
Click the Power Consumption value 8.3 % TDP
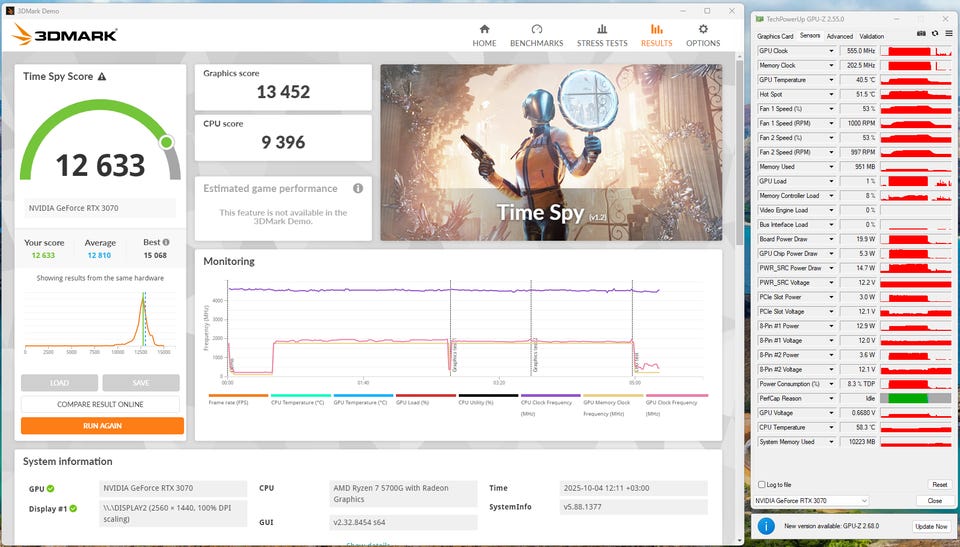click(x=858, y=384)
